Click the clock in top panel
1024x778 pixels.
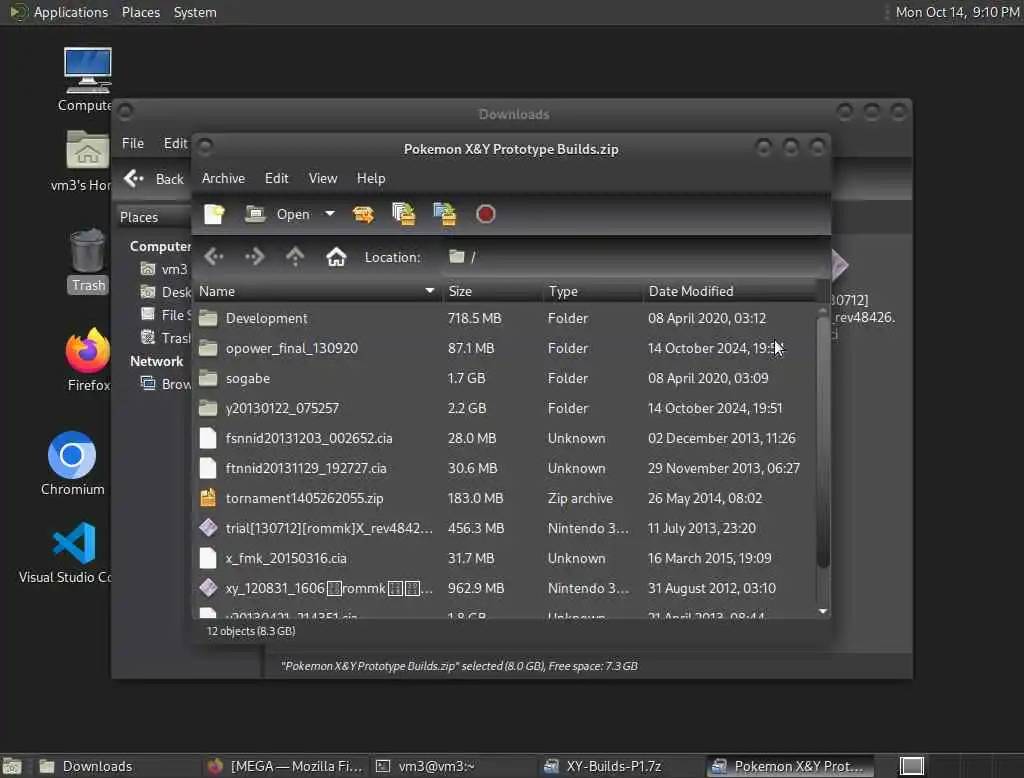point(957,12)
